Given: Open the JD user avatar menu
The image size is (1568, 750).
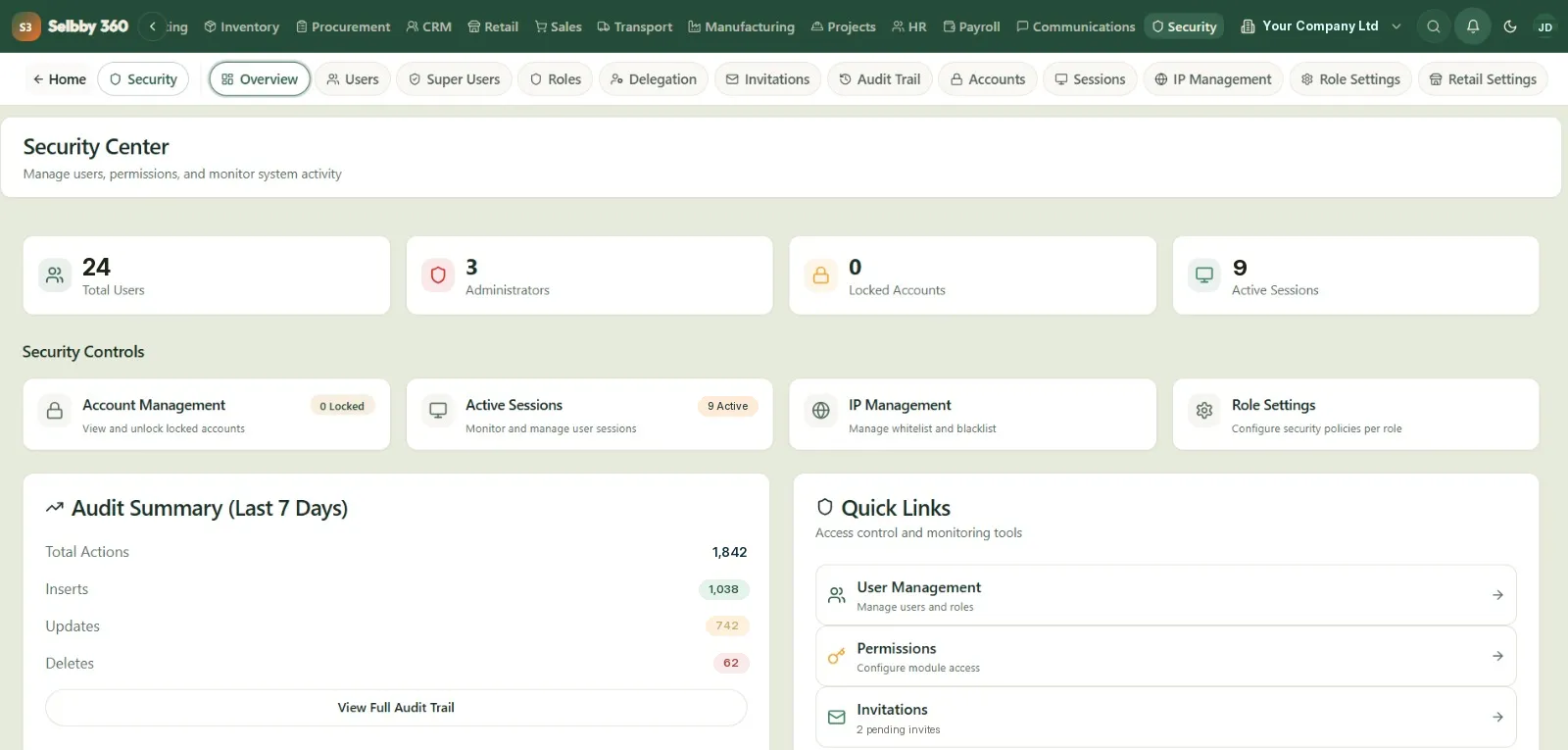Looking at the screenshot, I should [x=1544, y=26].
